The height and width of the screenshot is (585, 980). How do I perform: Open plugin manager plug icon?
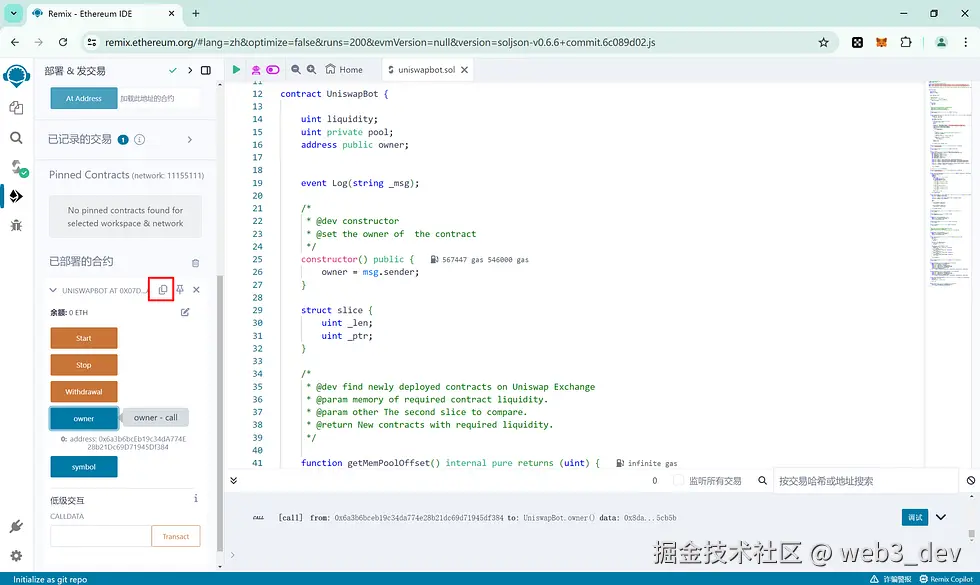16,526
